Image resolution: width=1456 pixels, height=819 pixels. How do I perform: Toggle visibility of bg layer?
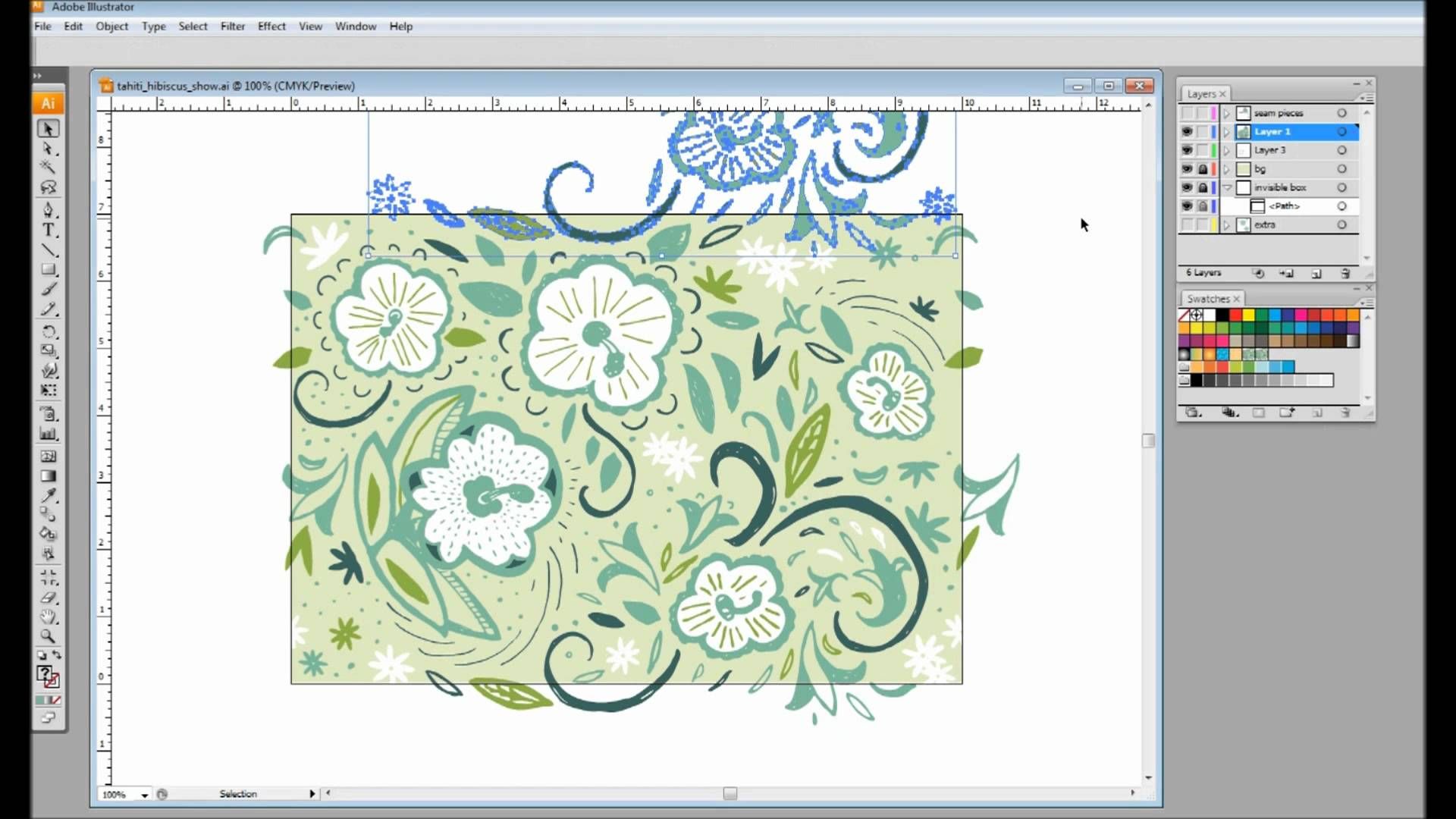tap(1189, 168)
